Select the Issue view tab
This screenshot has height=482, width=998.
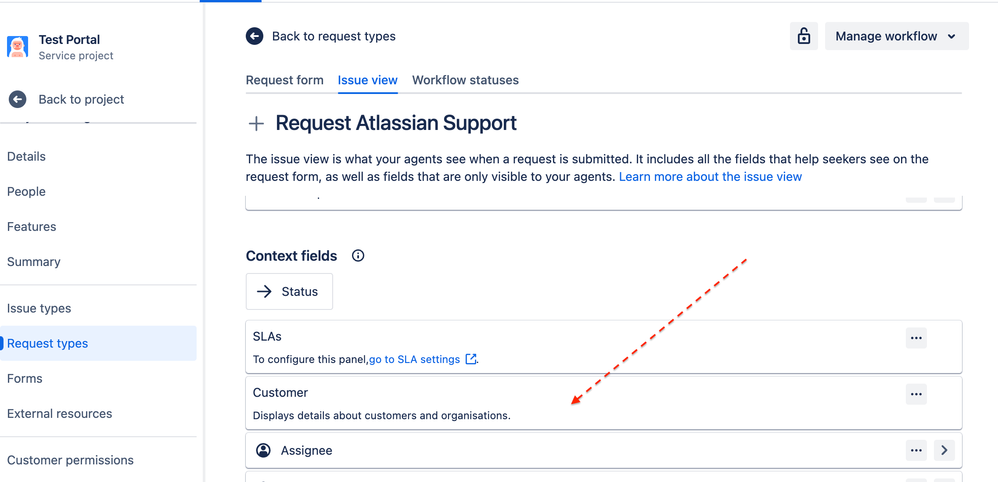pos(368,80)
